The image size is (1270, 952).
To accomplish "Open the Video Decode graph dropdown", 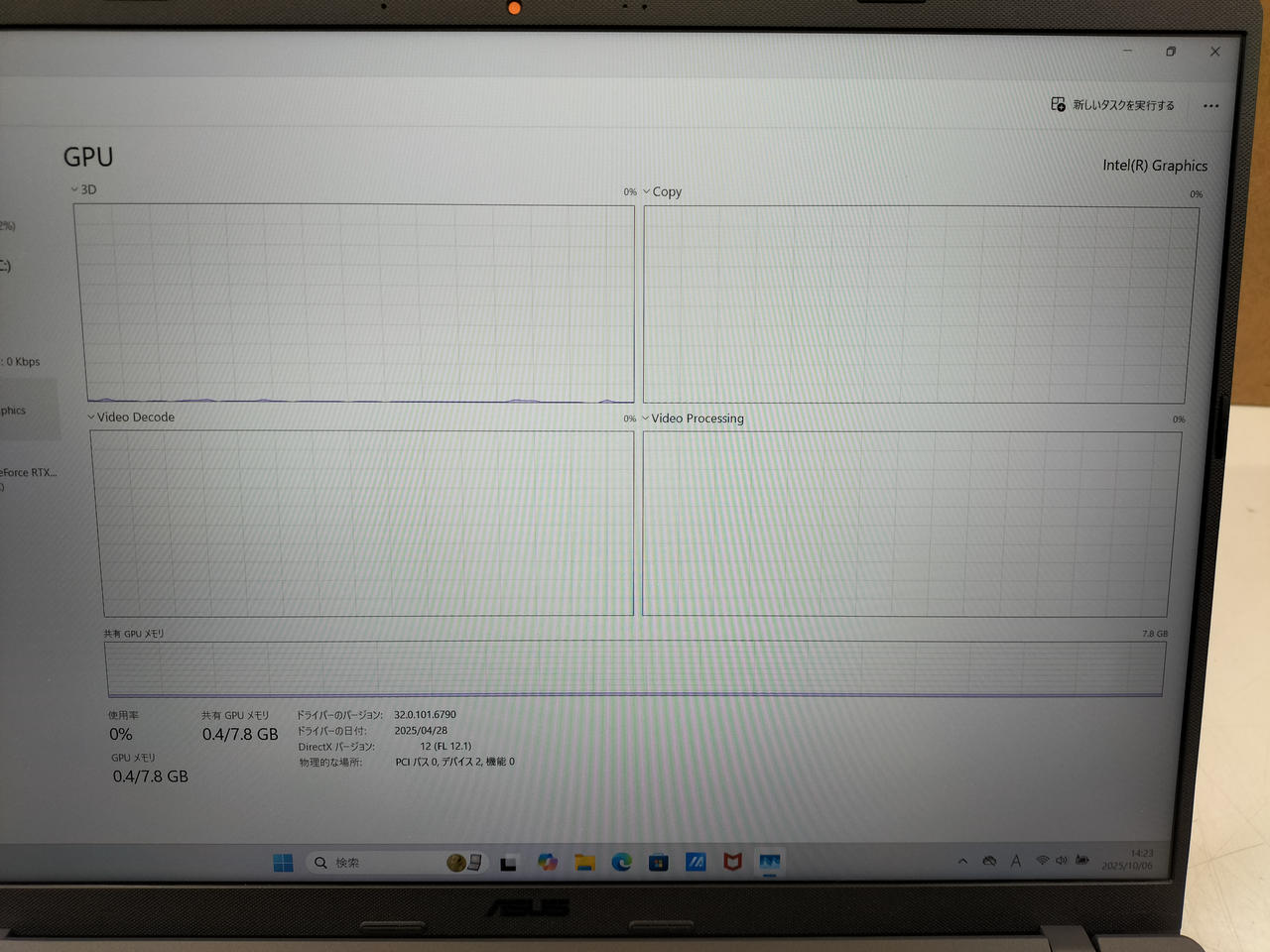I will [x=91, y=417].
